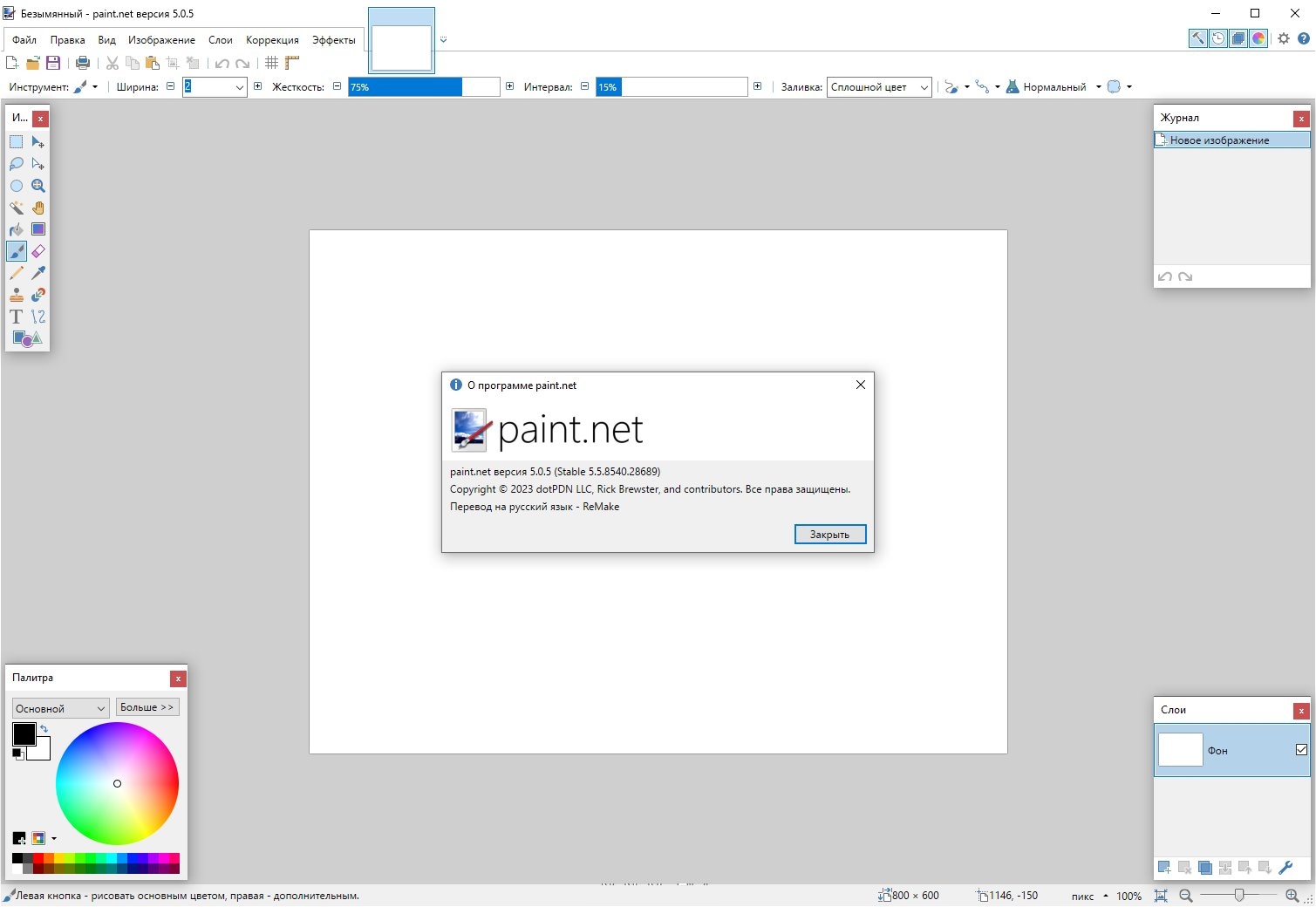Select the Zoom magnifier tool

(38, 186)
